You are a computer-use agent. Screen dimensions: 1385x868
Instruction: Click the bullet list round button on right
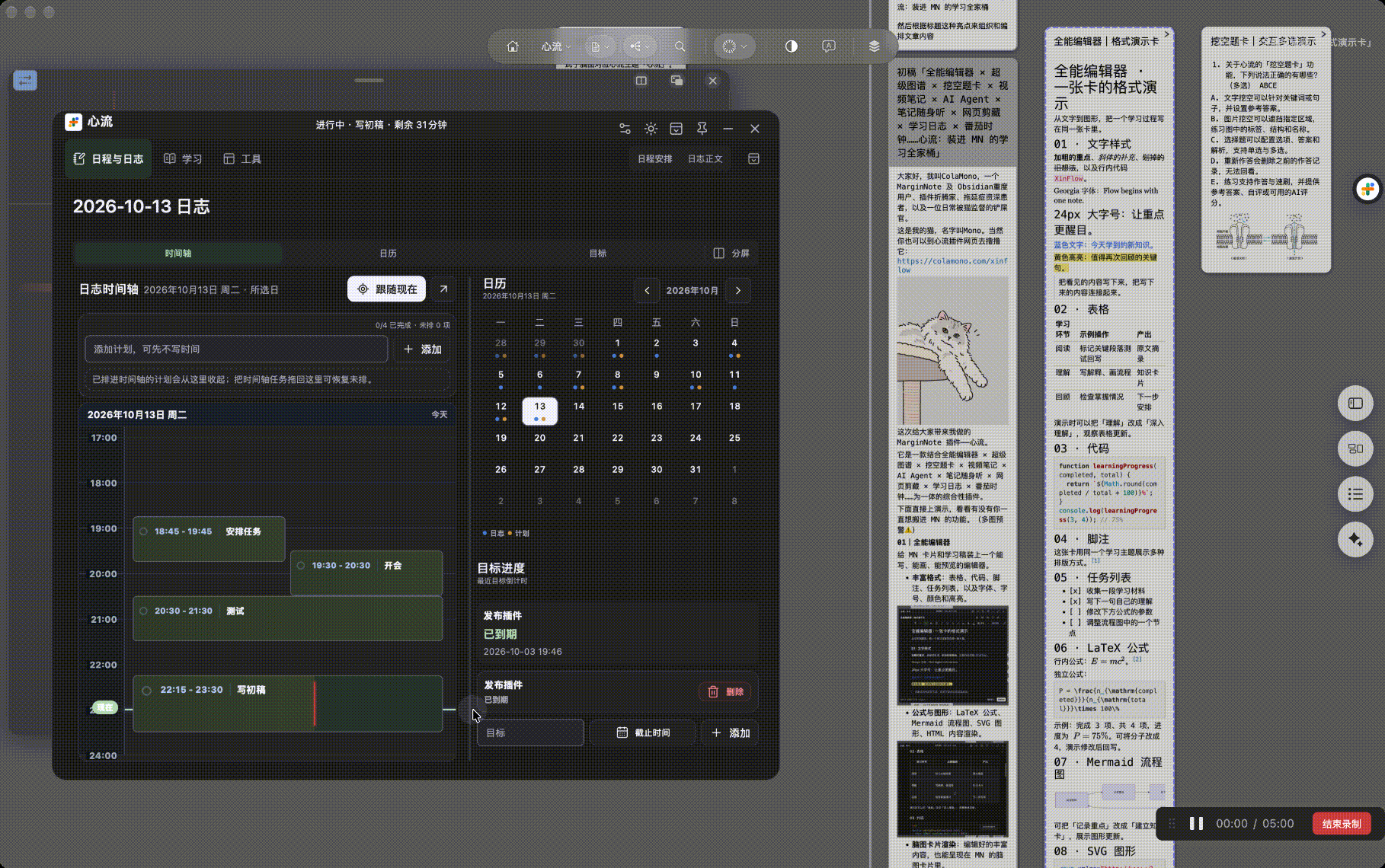(1355, 494)
